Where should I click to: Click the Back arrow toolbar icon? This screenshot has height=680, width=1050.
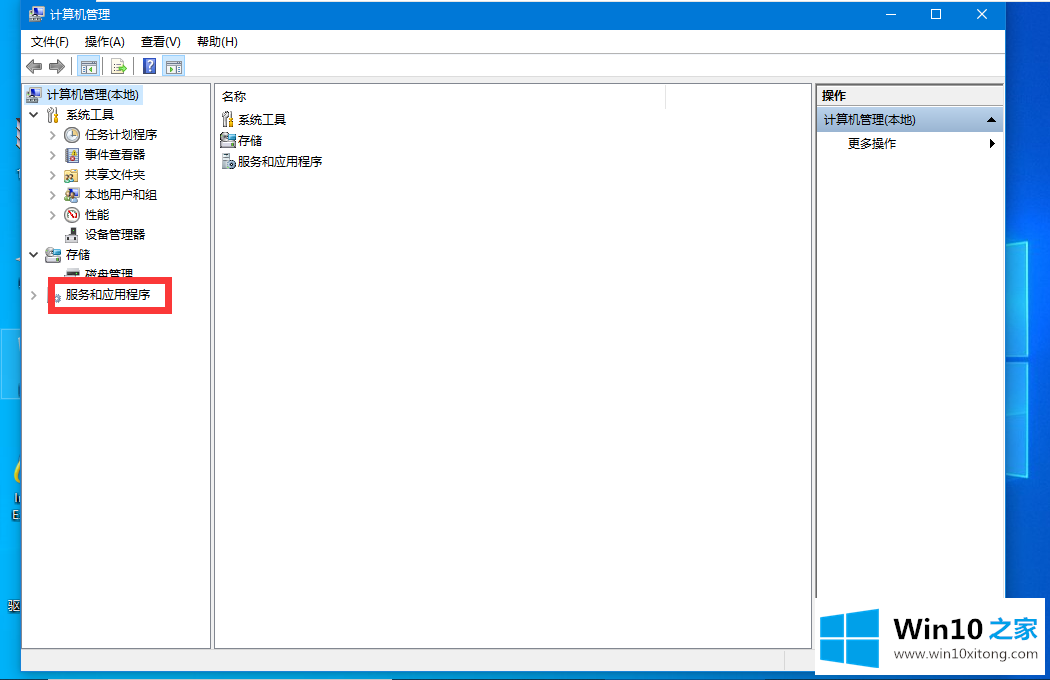34,66
